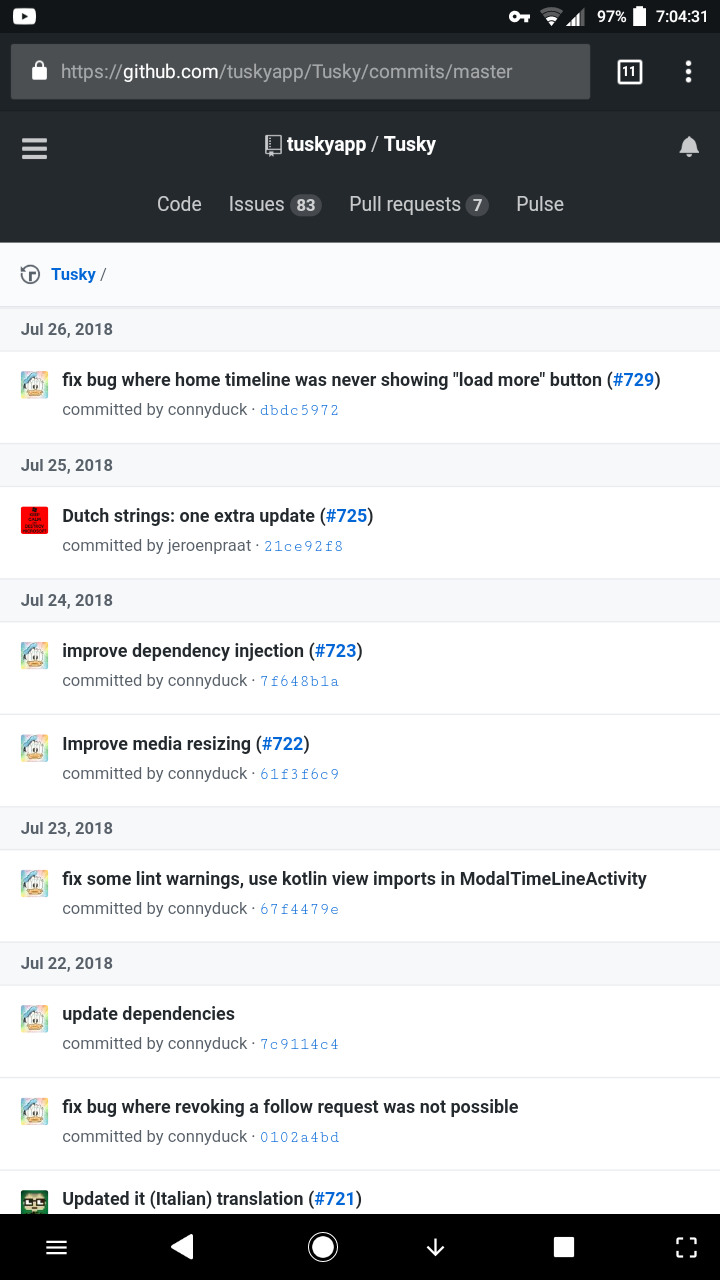This screenshot has height=1280, width=720.
Task: Tap the history icon beside Tusky breadcrumb
Action: [x=31, y=275]
